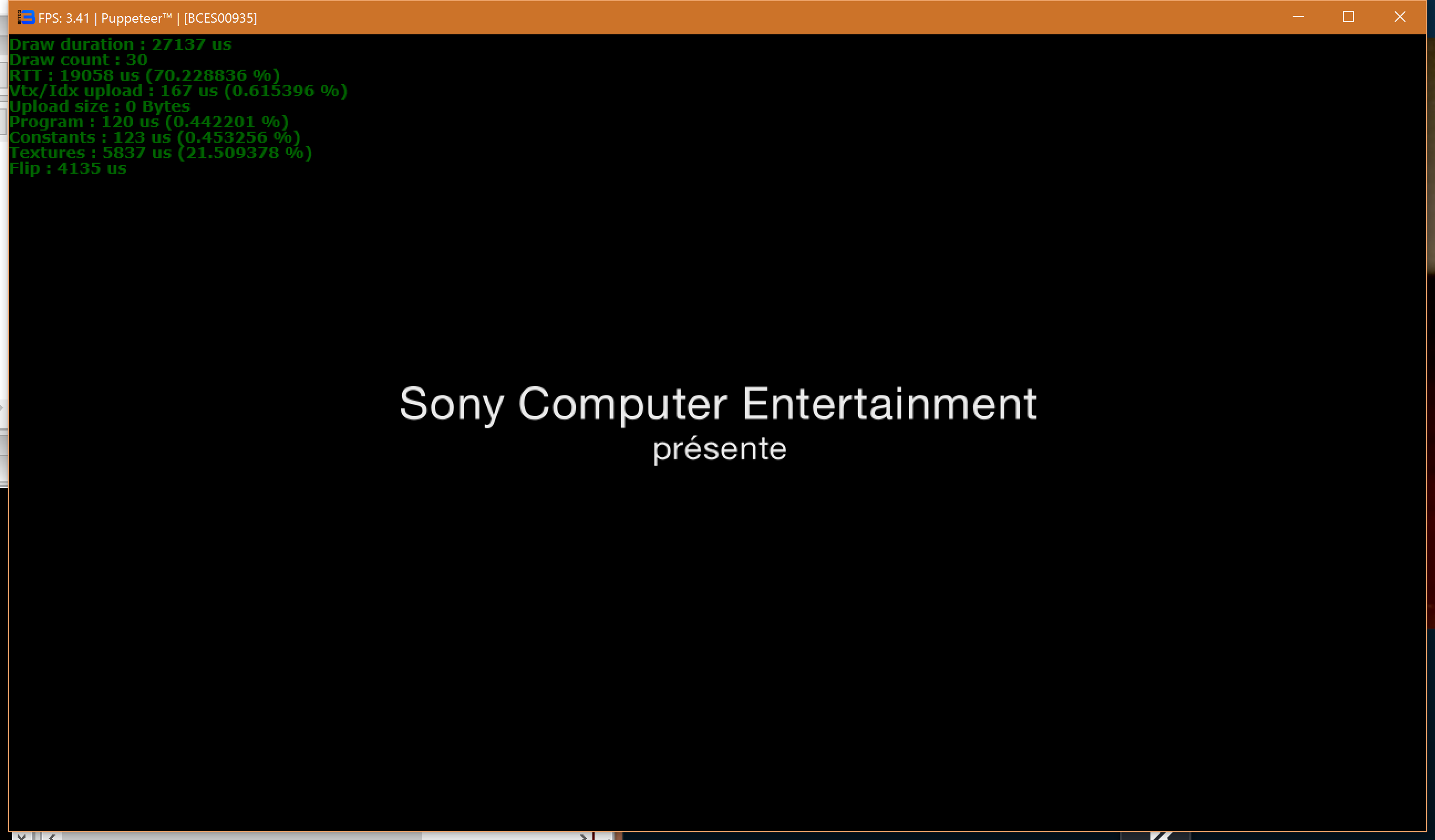Screen dimensions: 1435x840
Task: Click the Vtx/Idx upload overlay line
Action: (178, 91)
